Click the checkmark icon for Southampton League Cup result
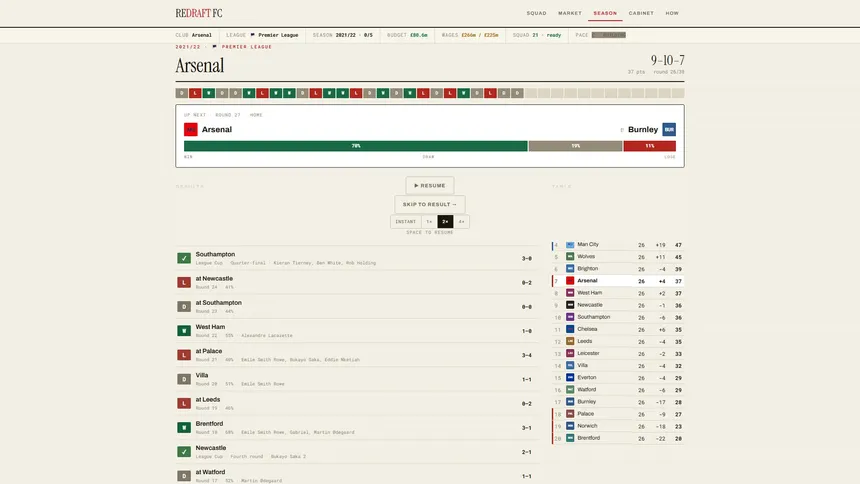Screen dimensions: 860x484 tap(184, 258)
